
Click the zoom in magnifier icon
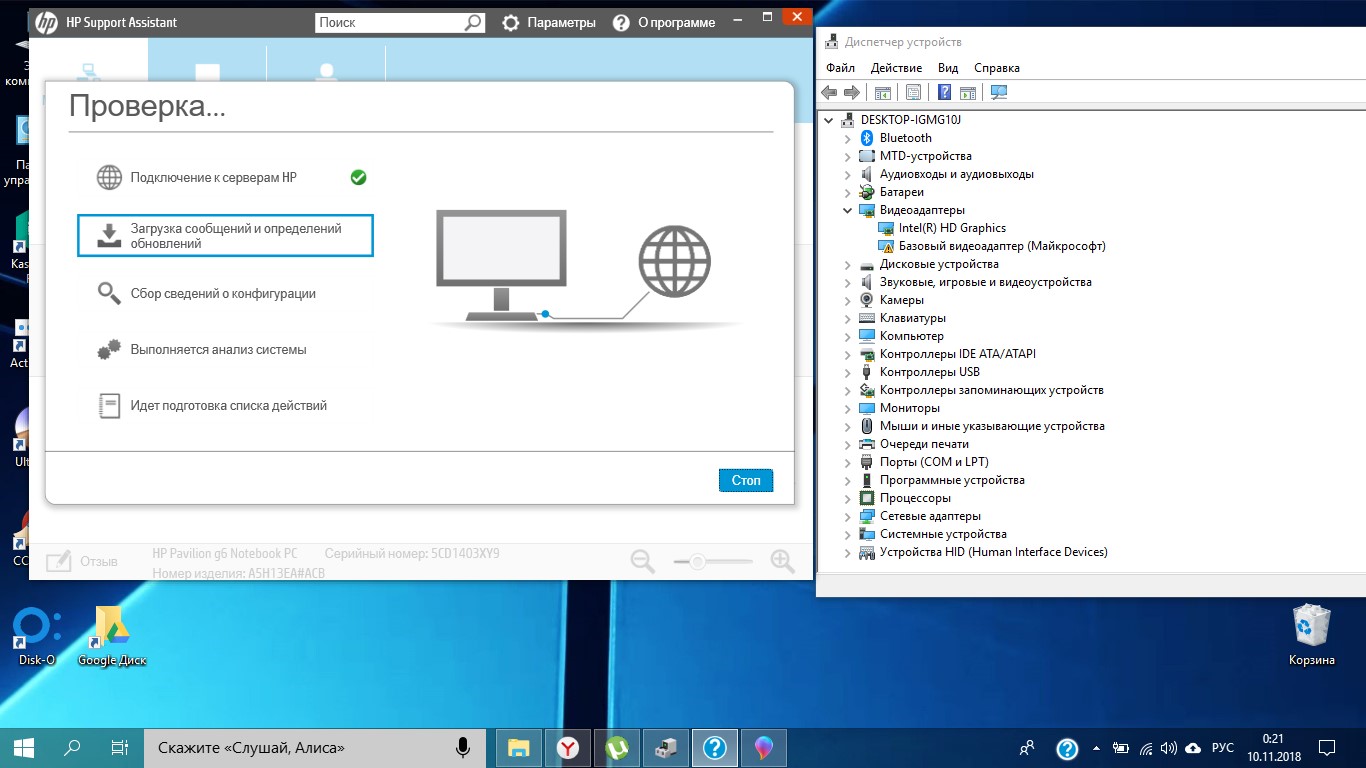[782, 561]
